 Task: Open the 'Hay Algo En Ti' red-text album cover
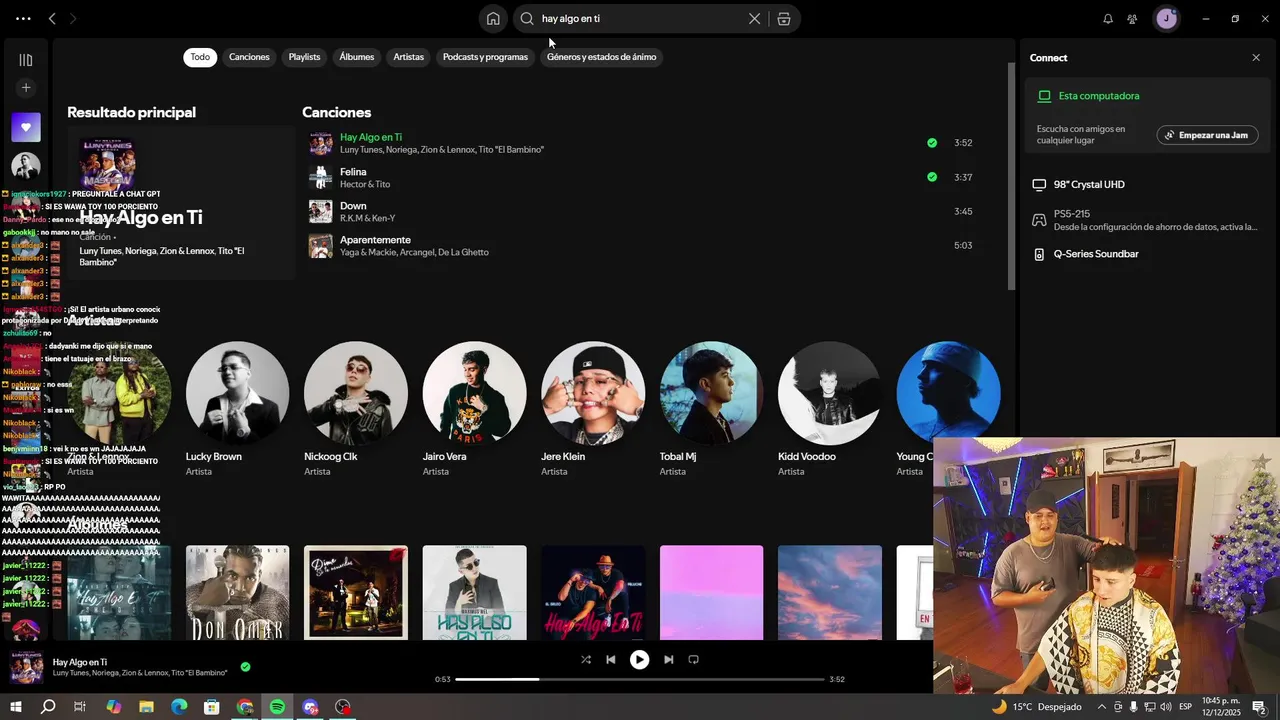click(x=593, y=592)
